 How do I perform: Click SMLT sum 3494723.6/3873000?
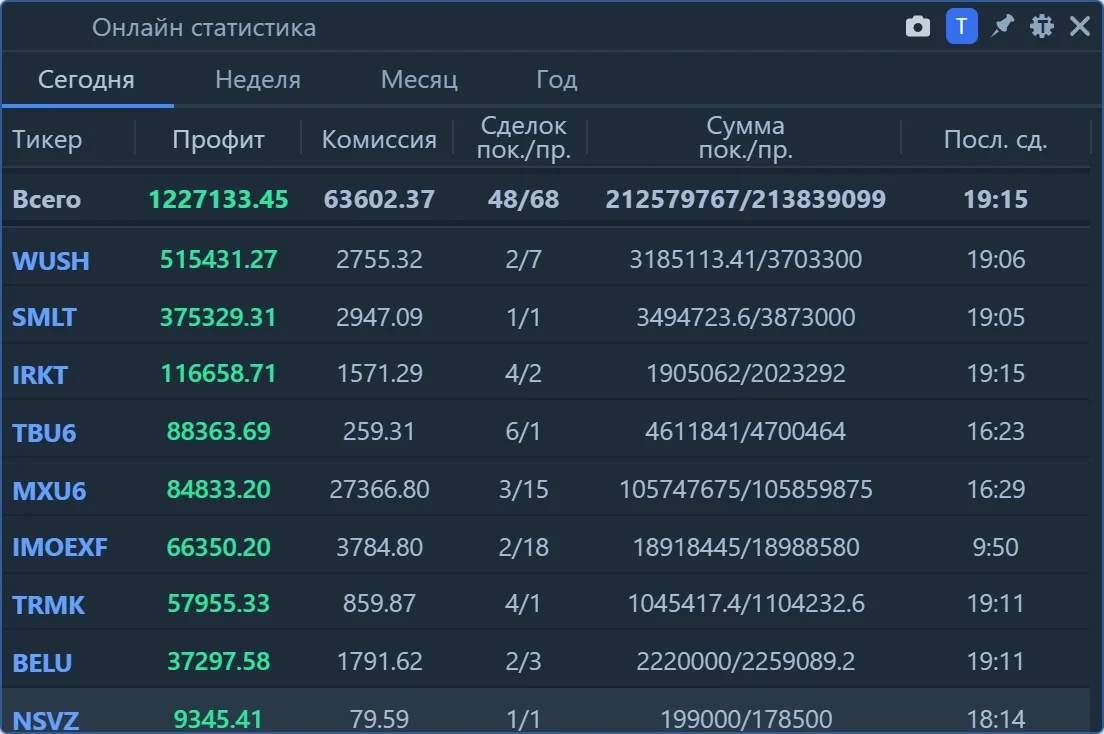coord(746,317)
